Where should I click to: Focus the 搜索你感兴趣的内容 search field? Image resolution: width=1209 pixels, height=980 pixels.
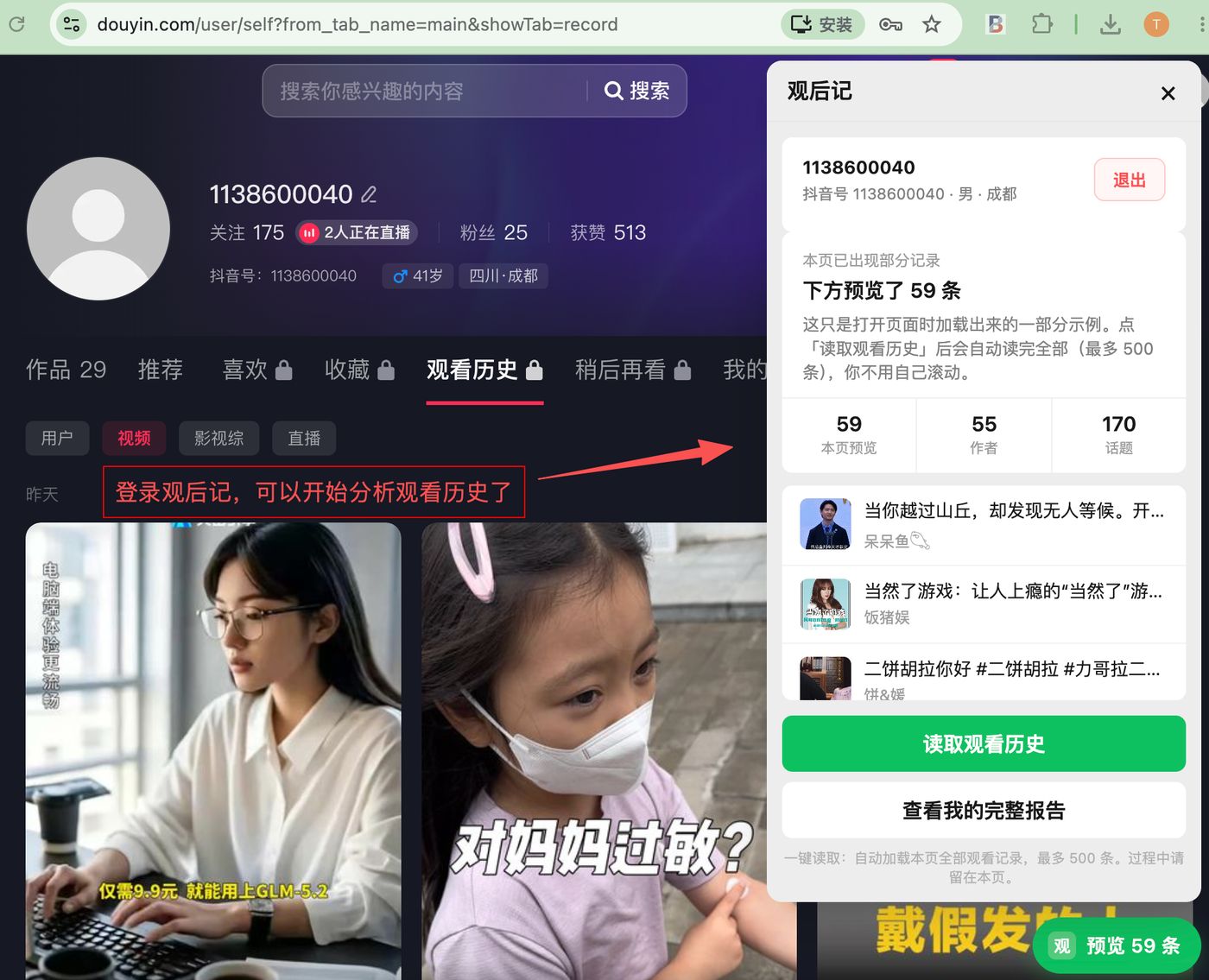425,91
